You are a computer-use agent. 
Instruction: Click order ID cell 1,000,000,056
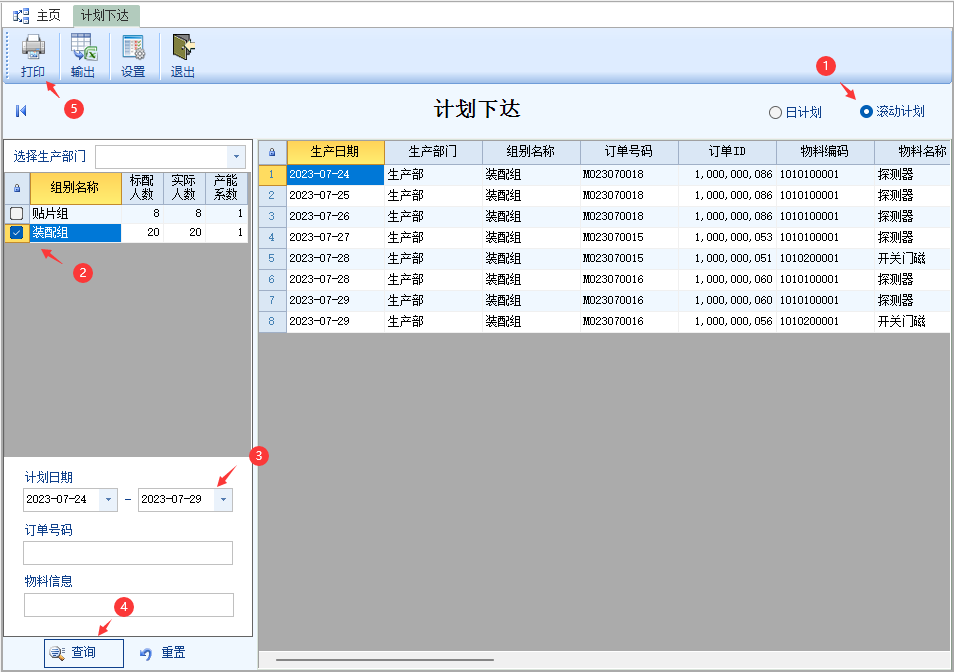[727, 322]
